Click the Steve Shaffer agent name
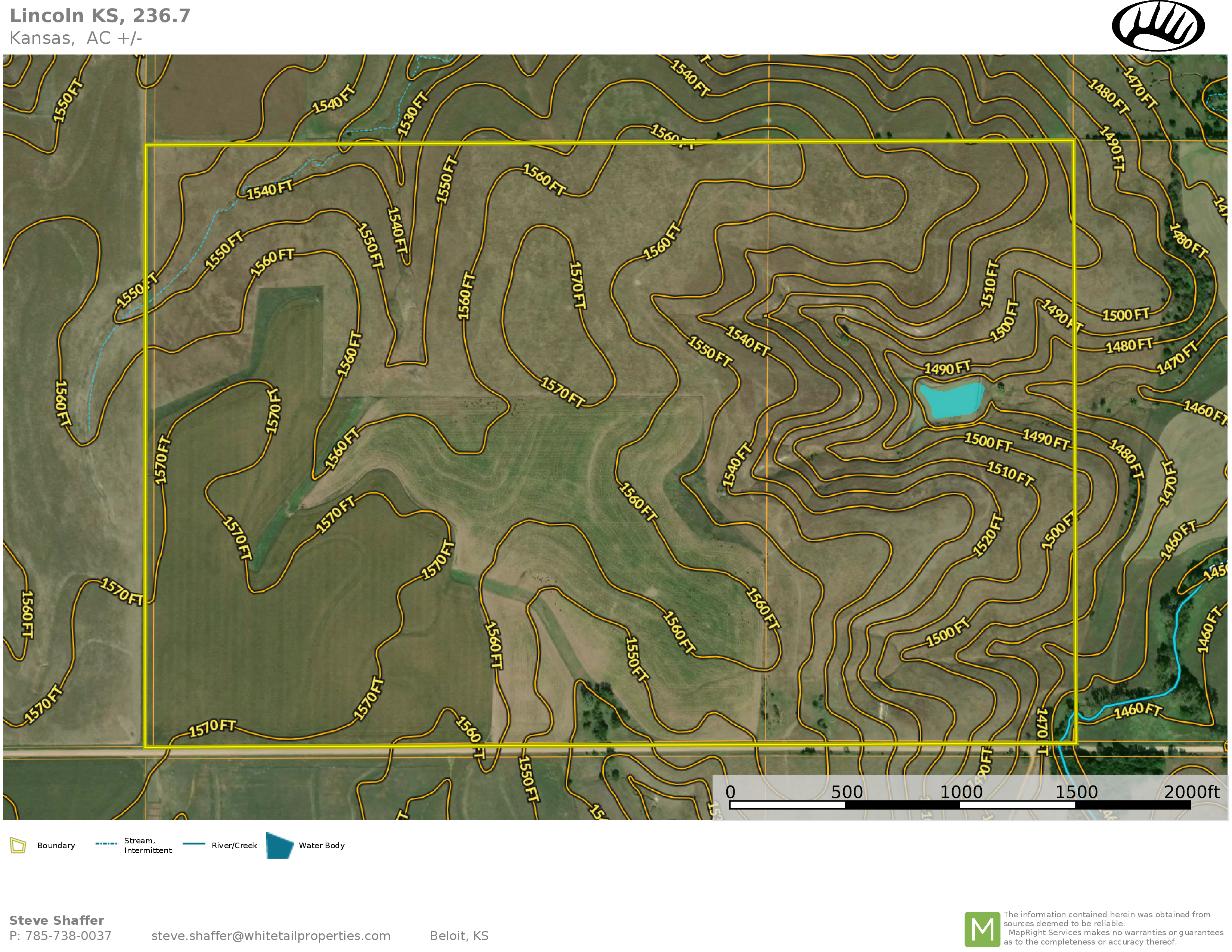The image size is (1232, 952). coord(57,920)
